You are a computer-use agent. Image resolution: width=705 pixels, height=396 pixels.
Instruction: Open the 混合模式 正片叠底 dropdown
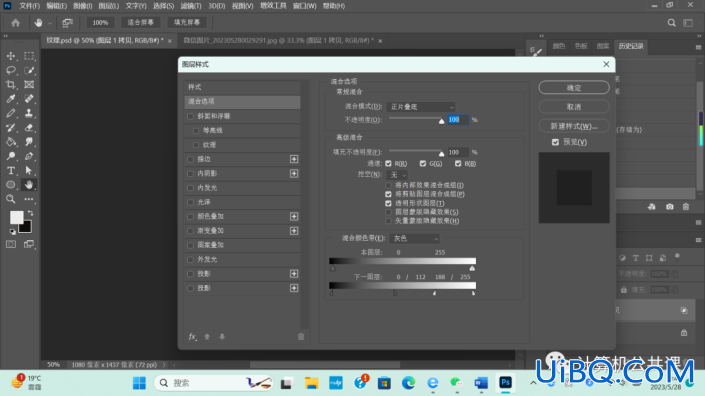(x=421, y=107)
